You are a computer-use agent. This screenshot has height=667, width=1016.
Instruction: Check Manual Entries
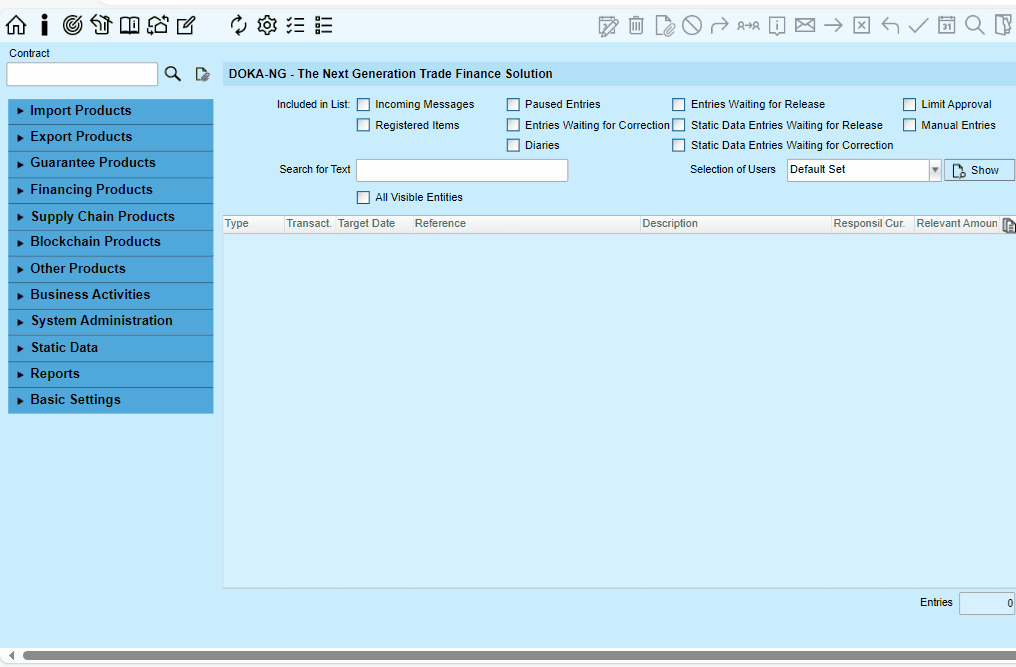910,125
